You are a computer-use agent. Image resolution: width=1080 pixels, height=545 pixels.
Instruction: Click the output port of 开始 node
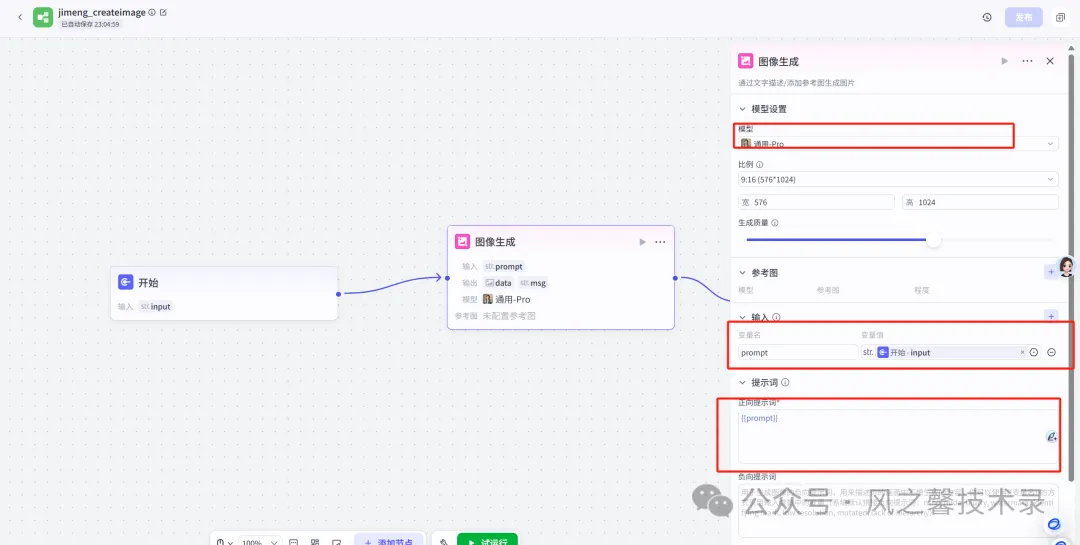click(338, 294)
